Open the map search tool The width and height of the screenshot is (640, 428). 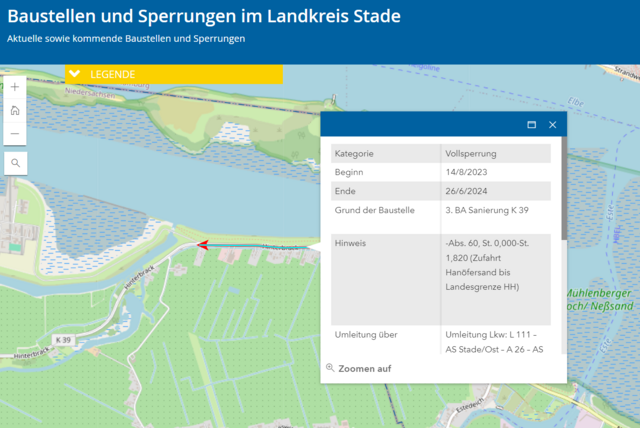16,163
